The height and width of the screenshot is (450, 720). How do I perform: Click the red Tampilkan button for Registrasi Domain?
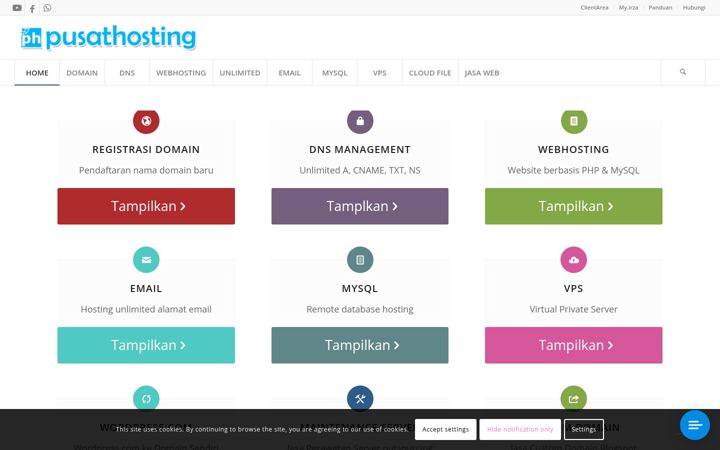click(146, 206)
